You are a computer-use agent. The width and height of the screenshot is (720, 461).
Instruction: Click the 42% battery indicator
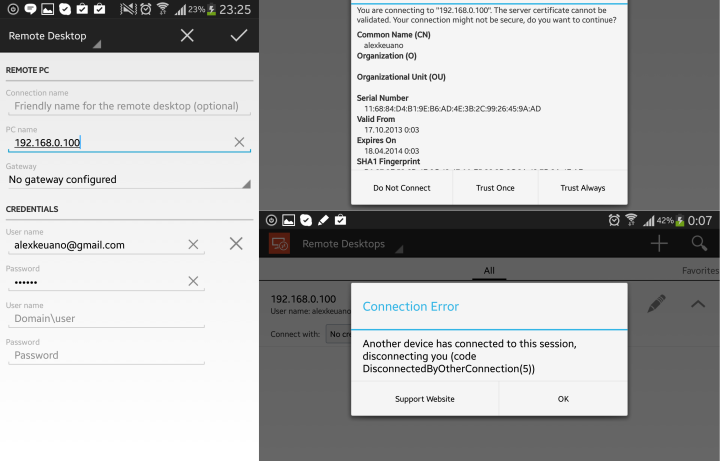pos(670,221)
